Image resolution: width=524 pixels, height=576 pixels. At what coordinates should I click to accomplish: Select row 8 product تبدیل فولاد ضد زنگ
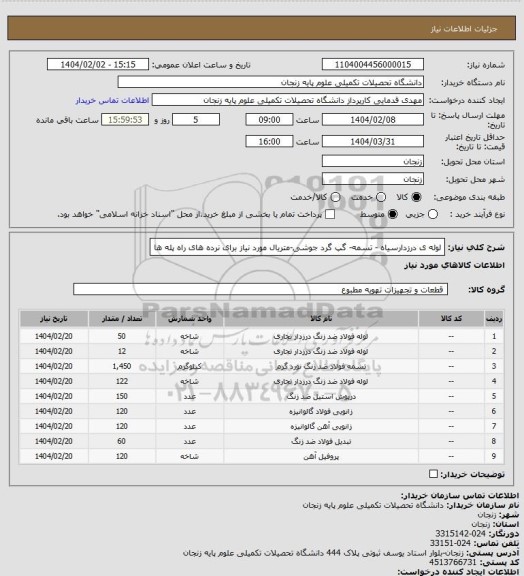(x=321, y=441)
